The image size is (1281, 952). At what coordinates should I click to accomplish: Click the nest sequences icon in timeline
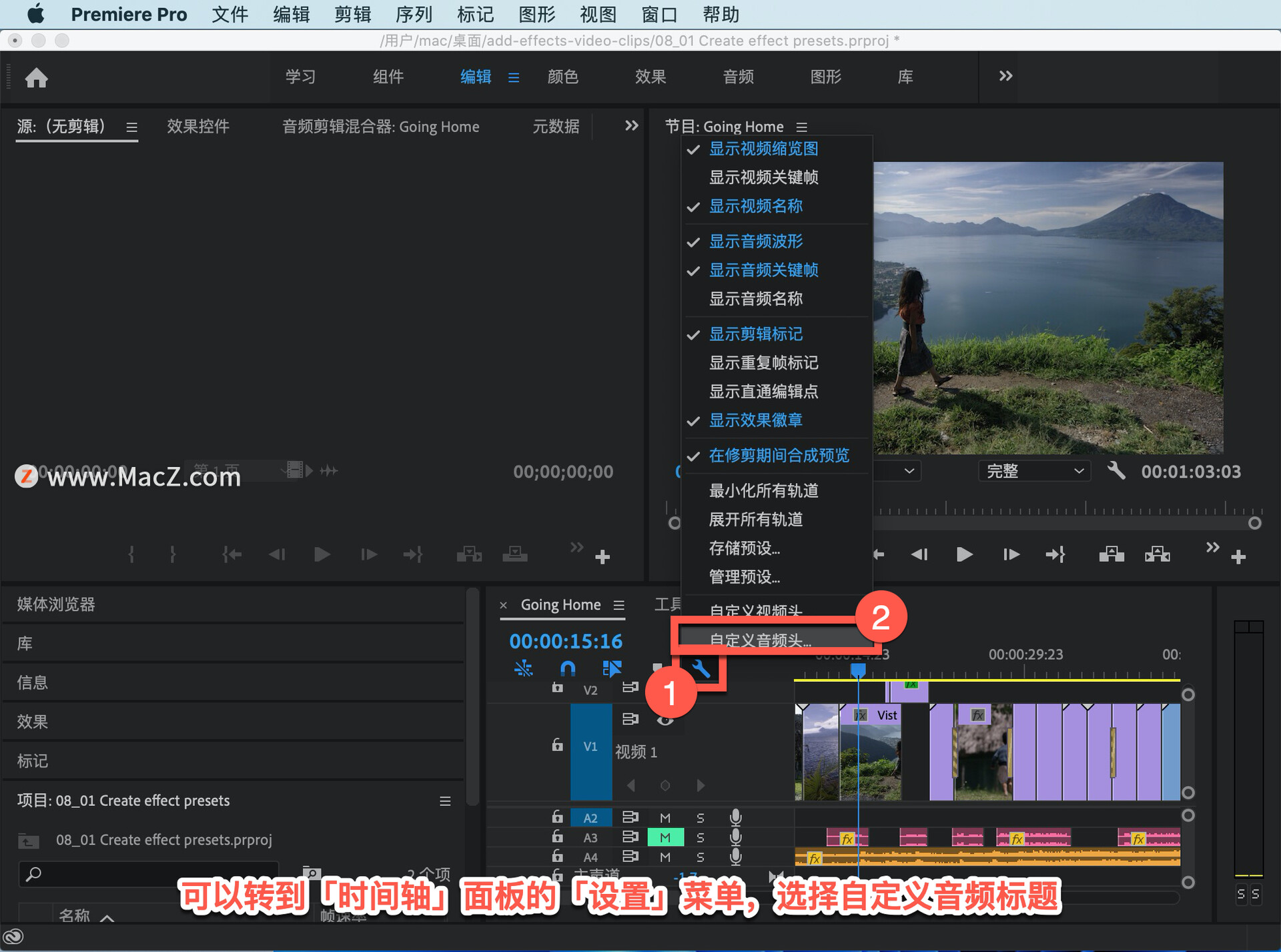[x=524, y=668]
